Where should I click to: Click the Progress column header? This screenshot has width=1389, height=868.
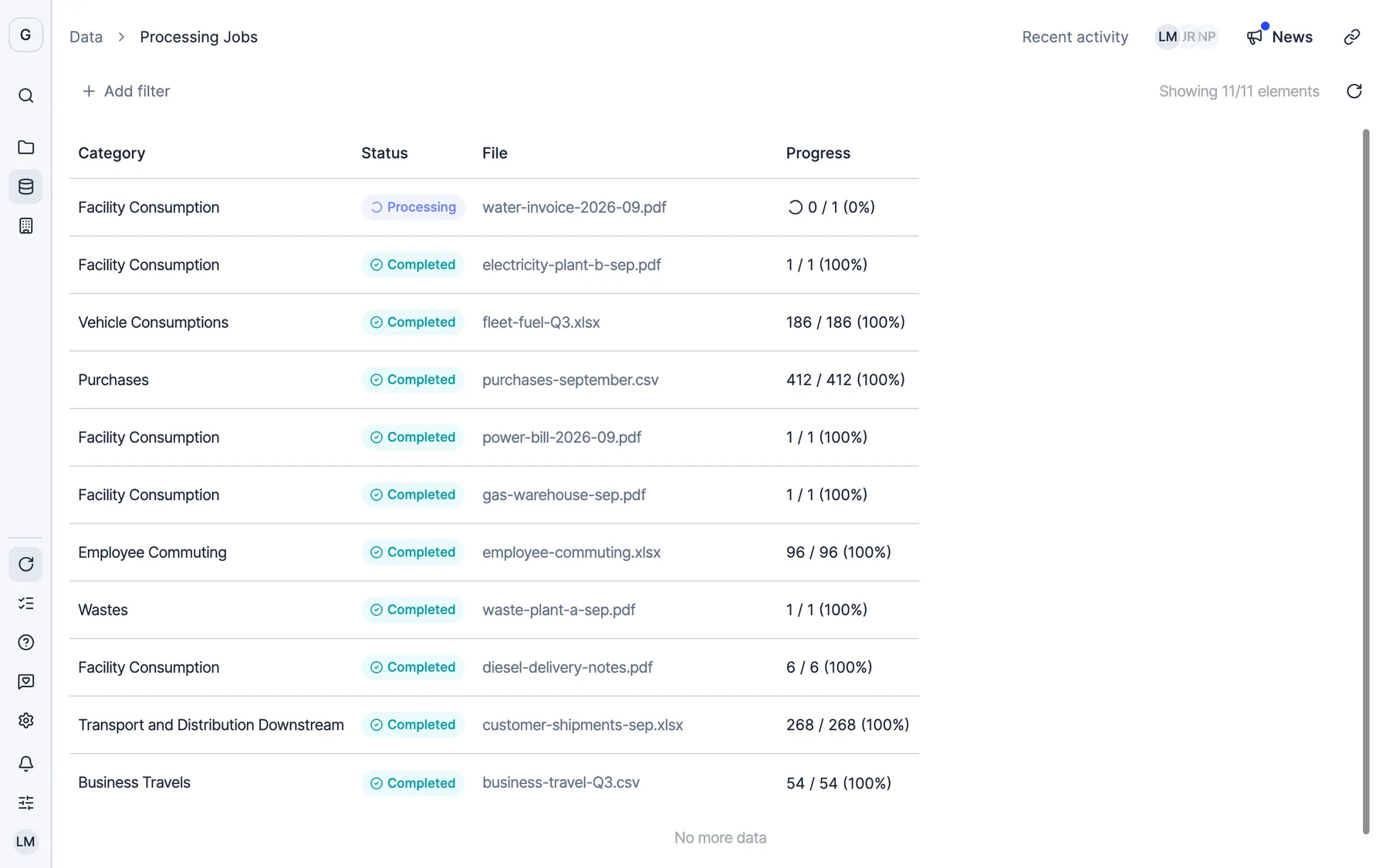pyautogui.click(x=818, y=153)
